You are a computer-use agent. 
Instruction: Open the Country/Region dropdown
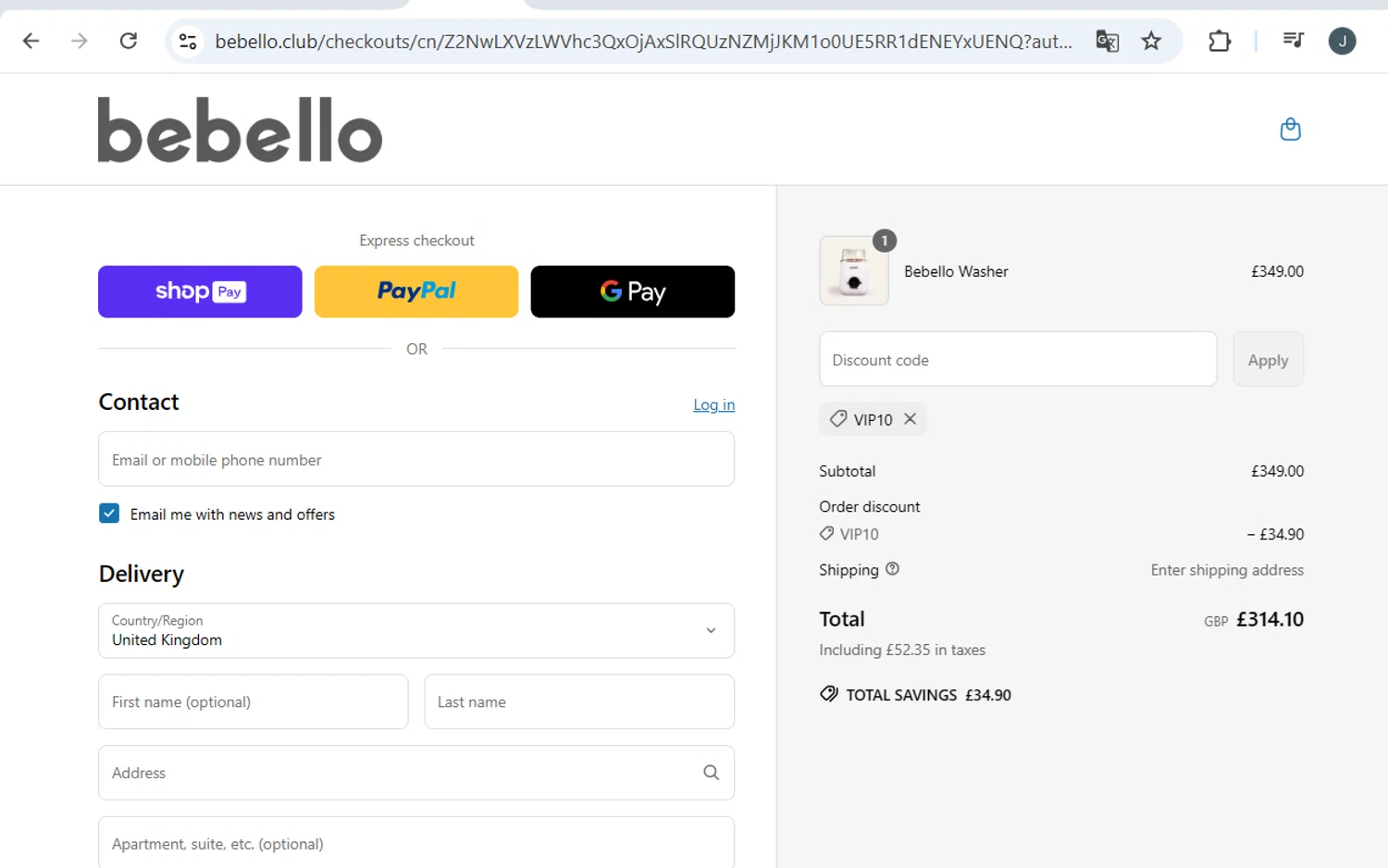tap(416, 631)
